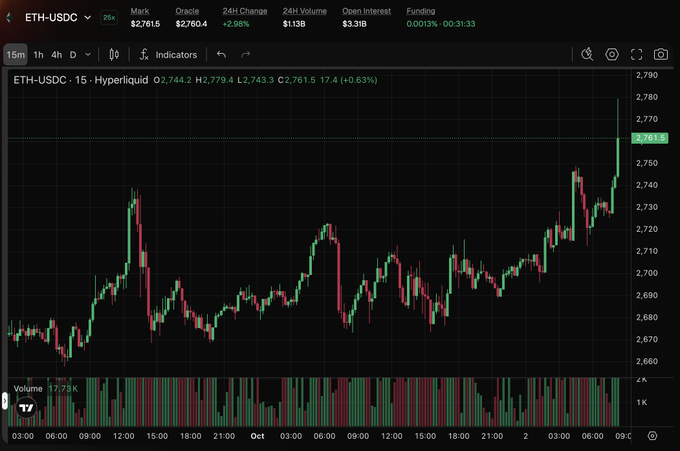The image size is (680, 451).
Task: Click the Oracle price label
Action: (187, 11)
